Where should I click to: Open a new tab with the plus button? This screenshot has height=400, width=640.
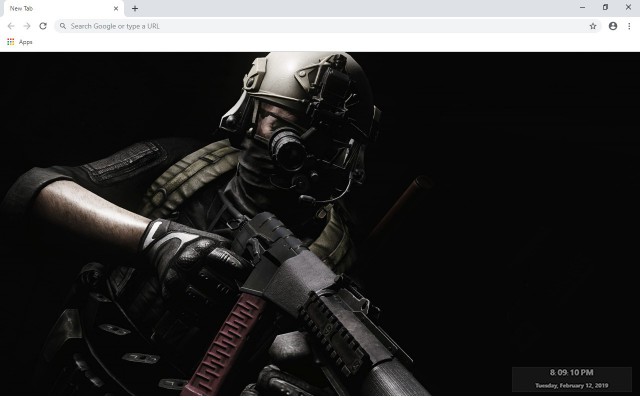tap(135, 8)
